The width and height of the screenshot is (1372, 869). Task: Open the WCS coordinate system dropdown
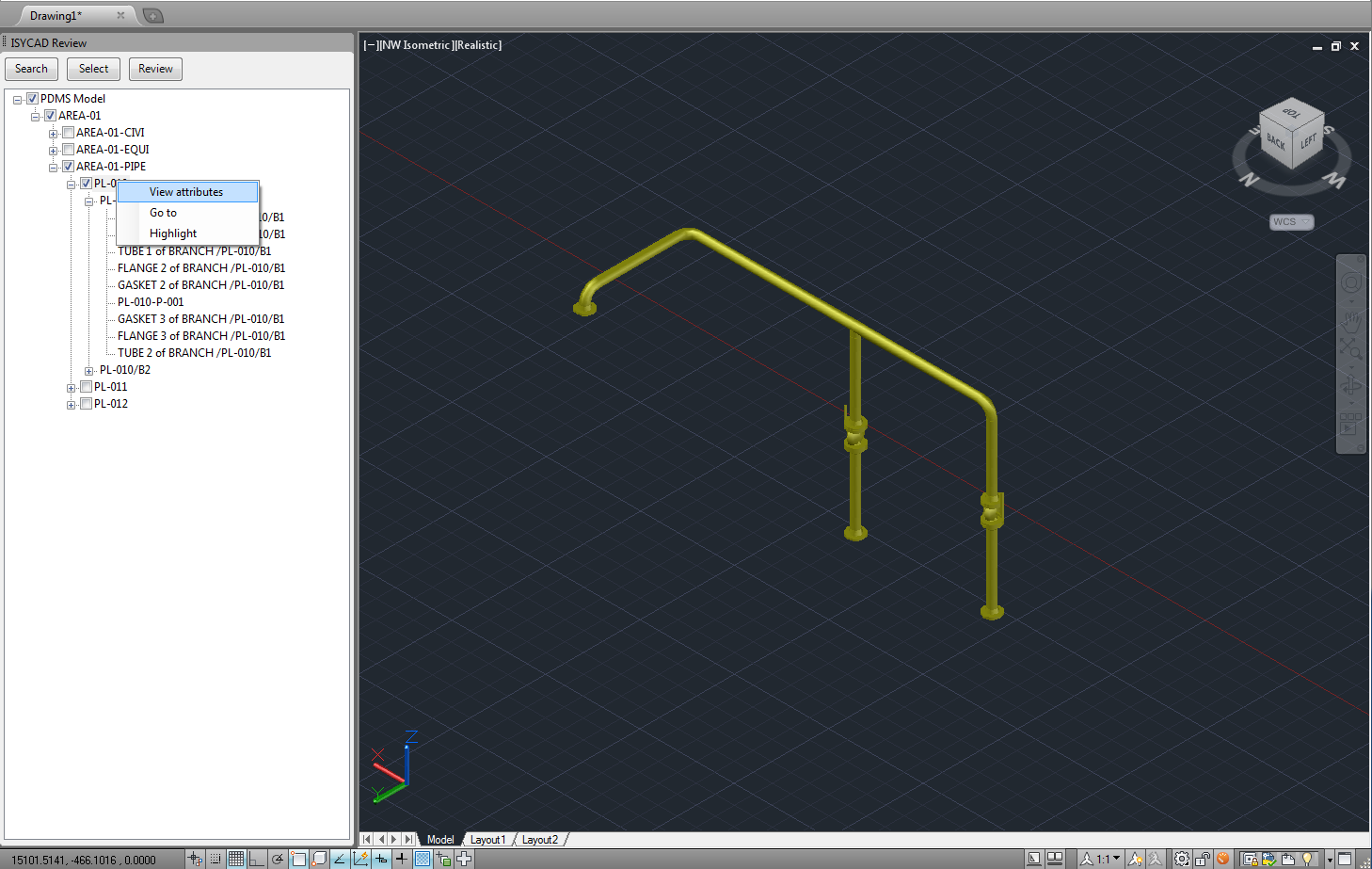click(1291, 222)
